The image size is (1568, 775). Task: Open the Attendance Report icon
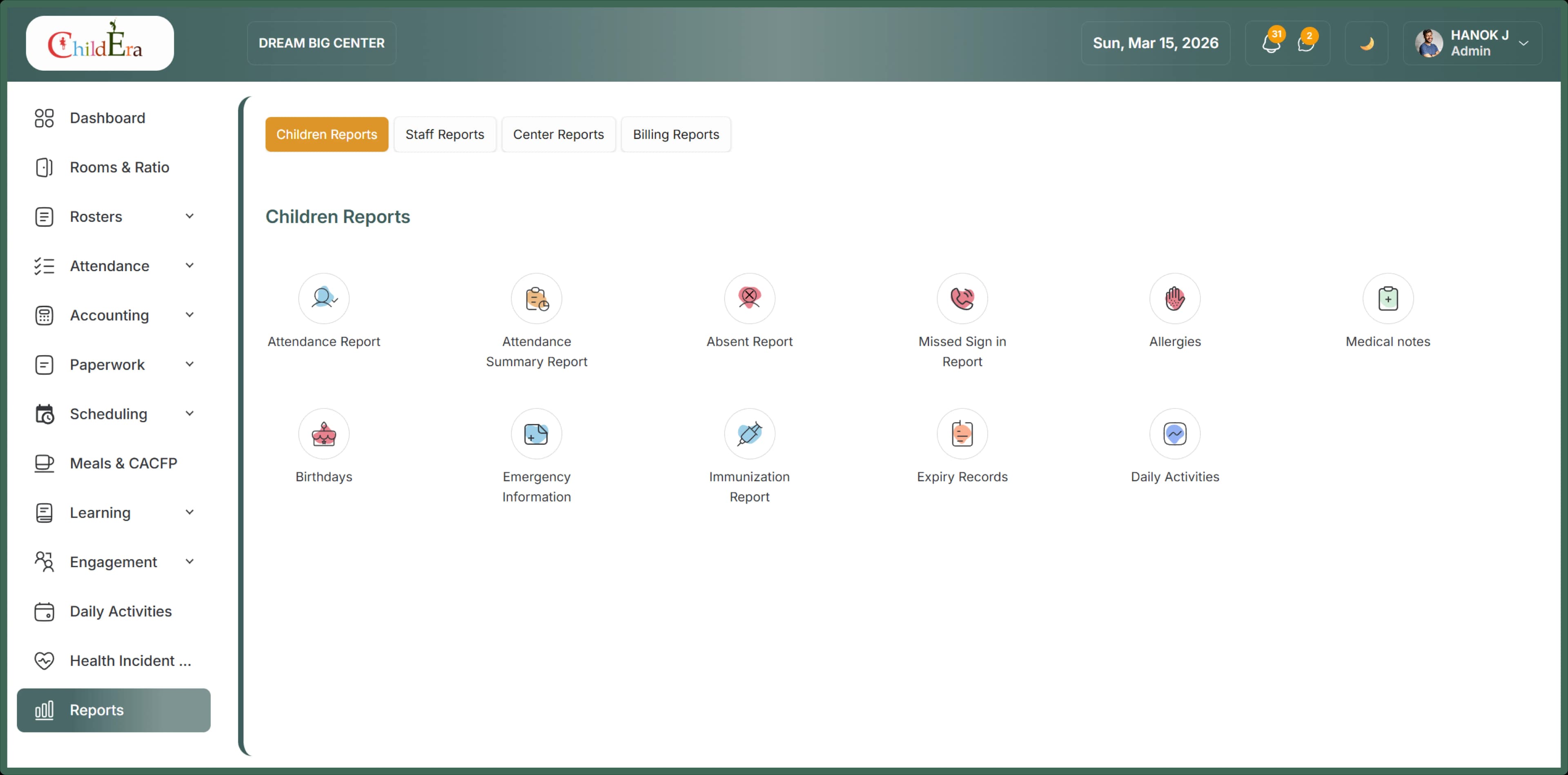[x=323, y=298]
